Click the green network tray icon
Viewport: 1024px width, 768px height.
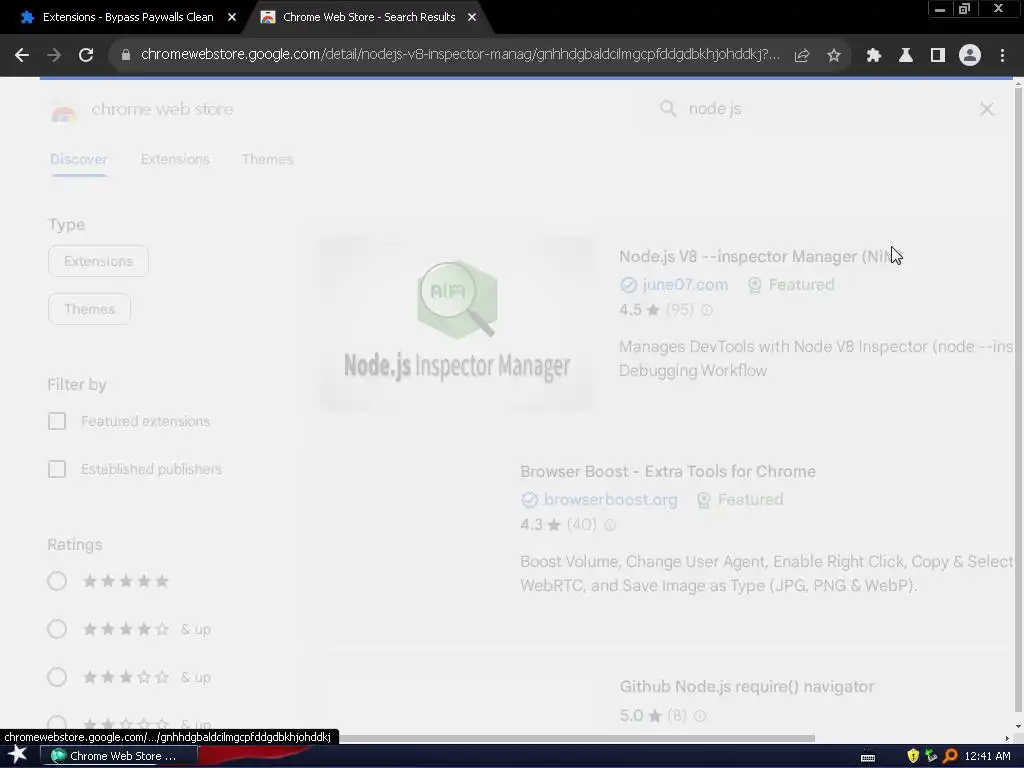coord(931,756)
